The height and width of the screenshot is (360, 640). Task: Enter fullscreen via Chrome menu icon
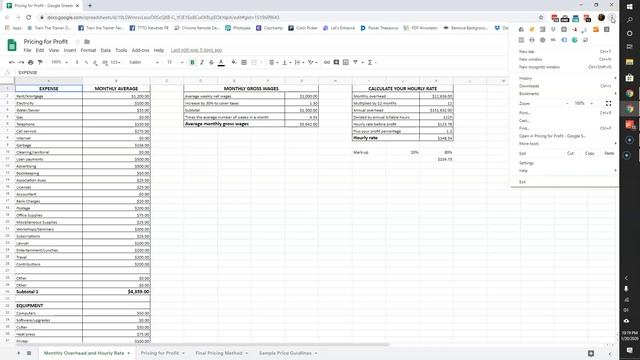coord(609,104)
